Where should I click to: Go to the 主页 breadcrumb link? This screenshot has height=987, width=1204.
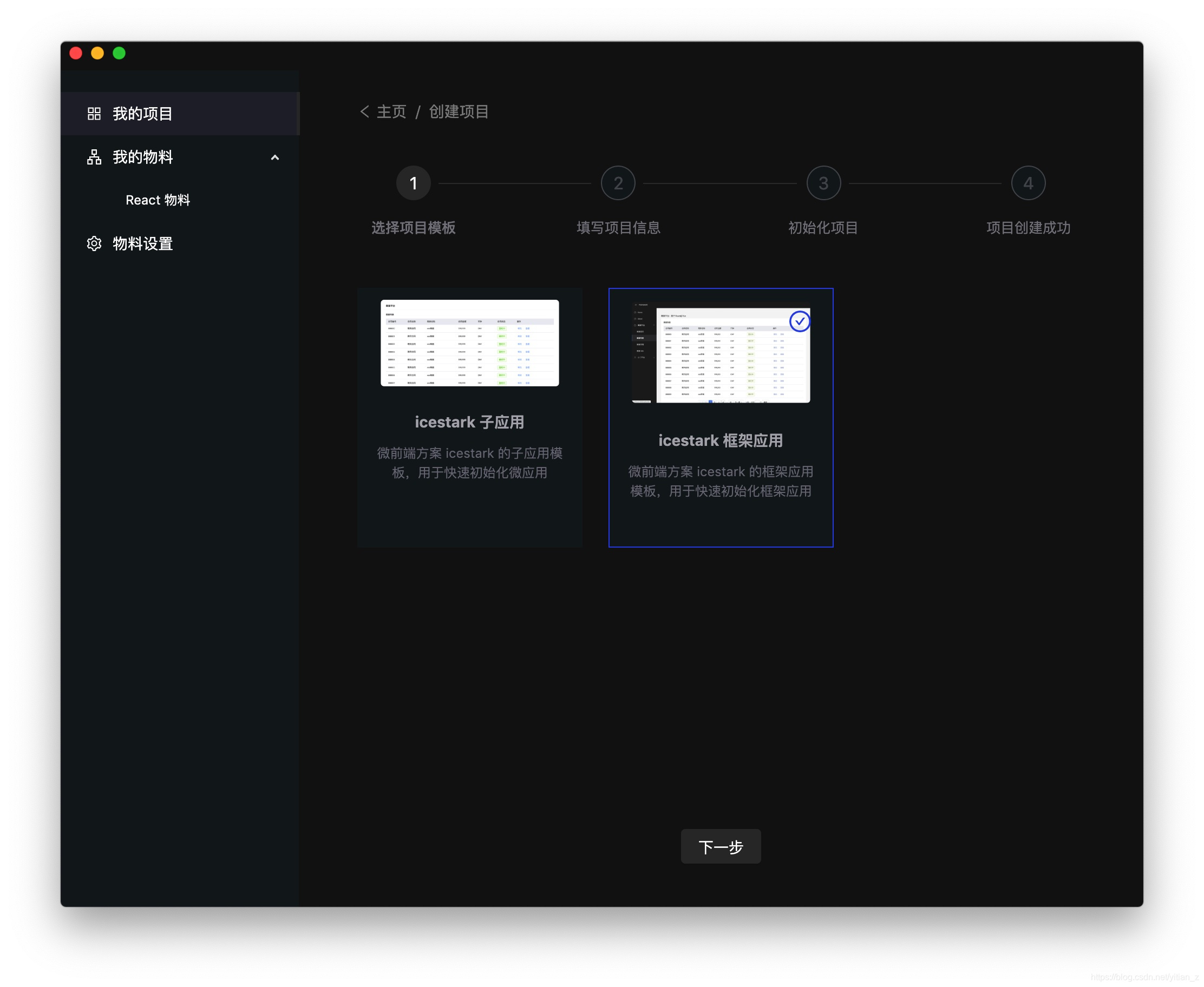pyautogui.click(x=391, y=111)
